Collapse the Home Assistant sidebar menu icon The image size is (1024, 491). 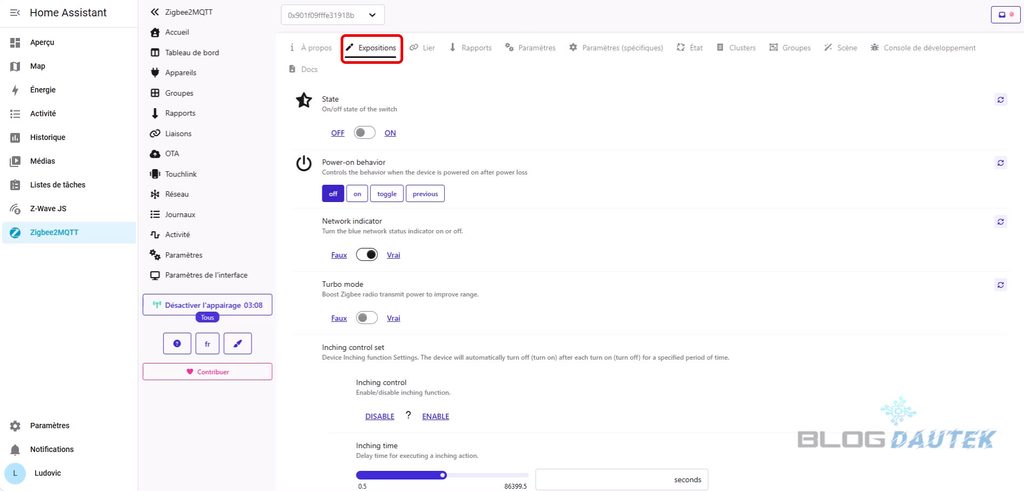click(15, 12)
